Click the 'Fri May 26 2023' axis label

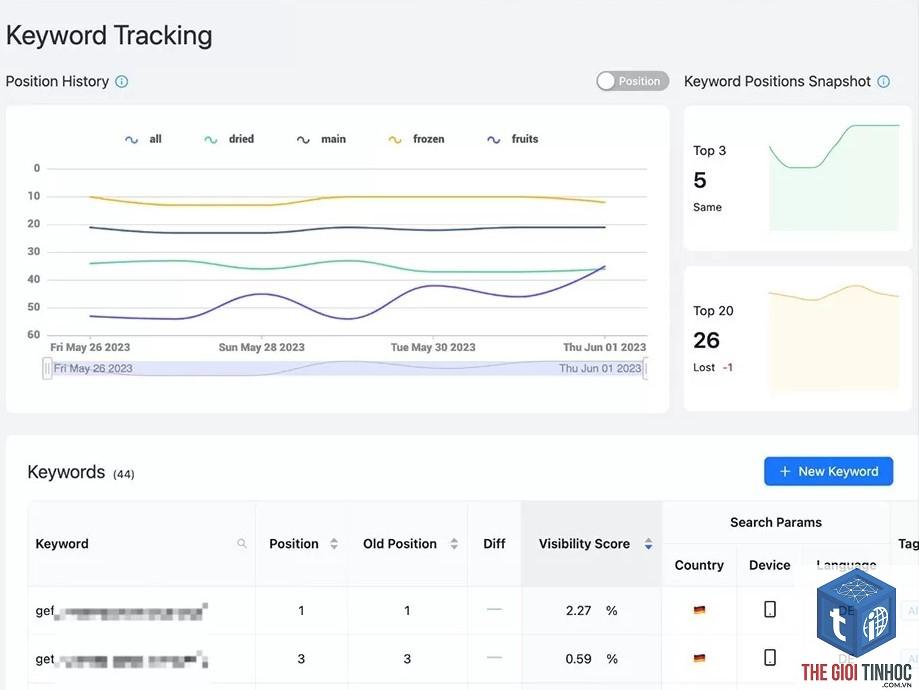coord(90,347)
